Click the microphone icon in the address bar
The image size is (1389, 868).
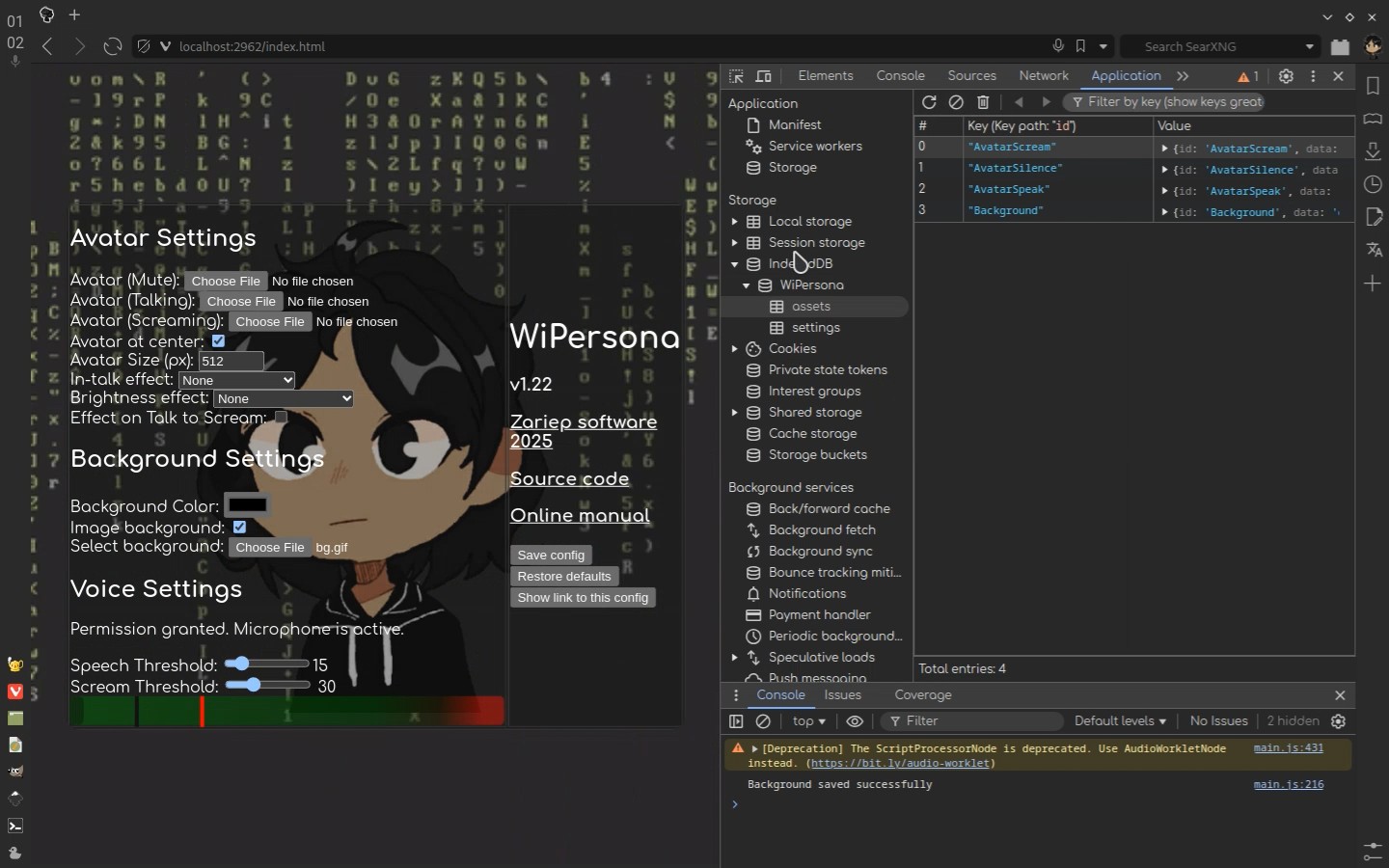(x=1058, y=46)
